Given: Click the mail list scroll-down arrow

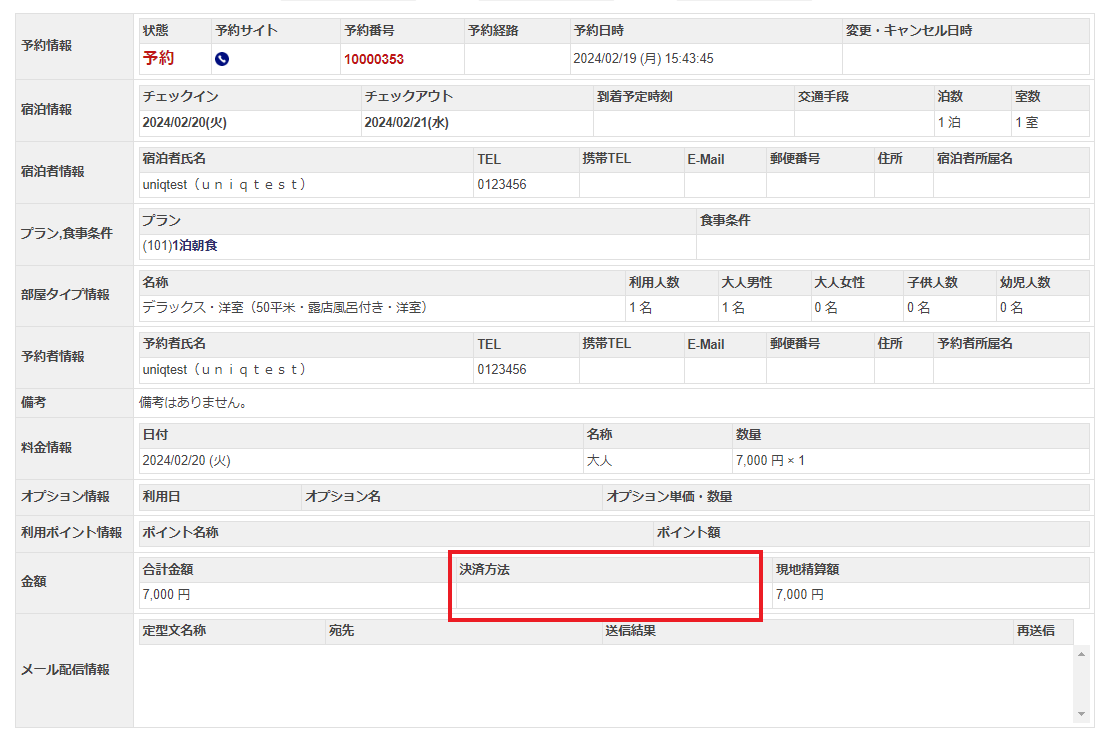Looking at the screenshot, I should tap(1080, 714).
